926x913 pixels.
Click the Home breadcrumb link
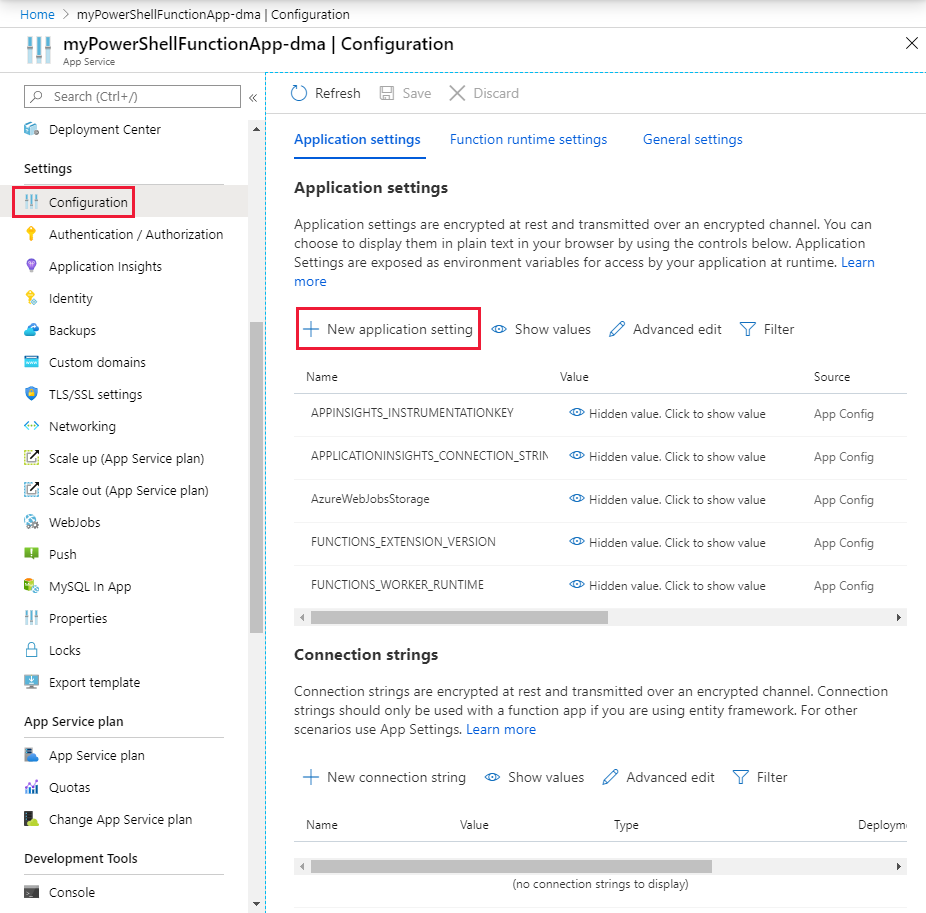click(x=37, y=14)
